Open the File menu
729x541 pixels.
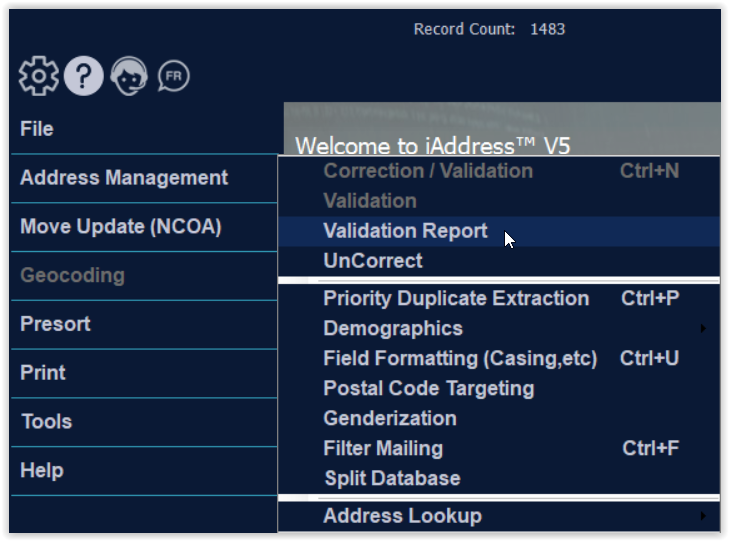(144, 129)
